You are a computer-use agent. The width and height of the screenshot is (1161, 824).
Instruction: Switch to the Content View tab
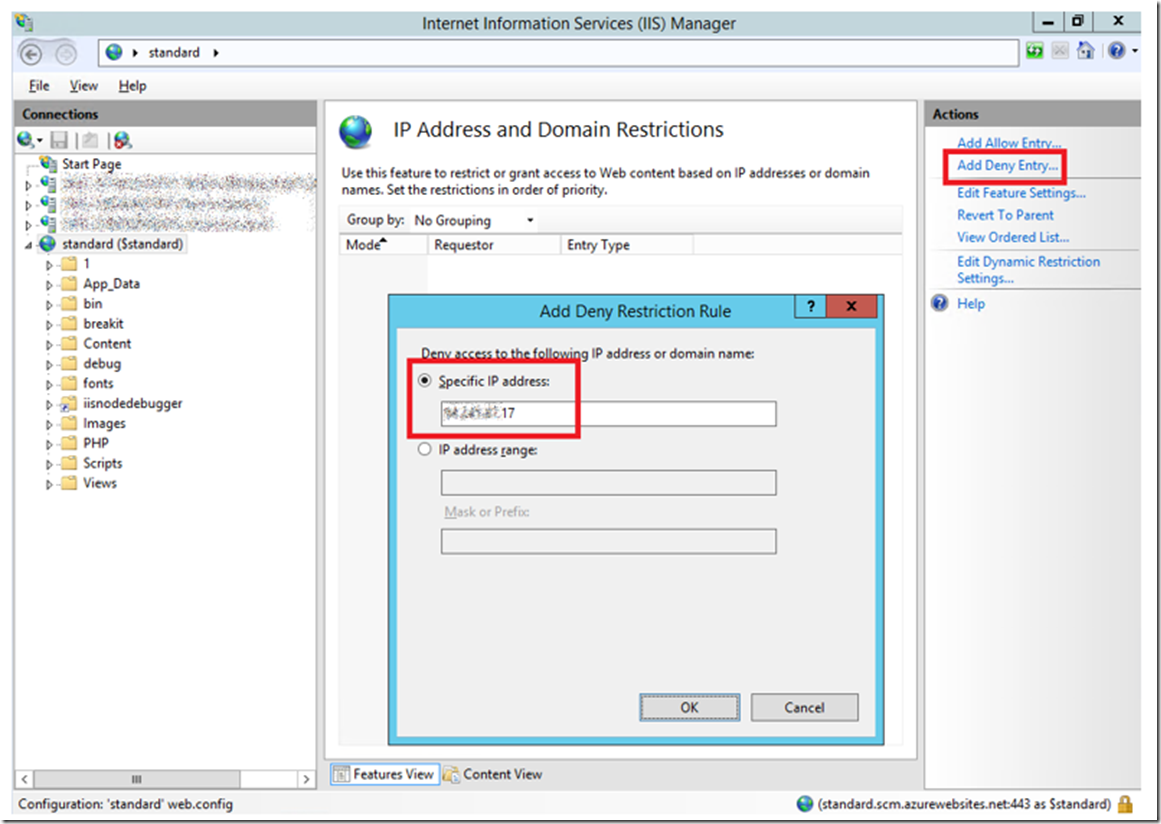tap(493, 774)
